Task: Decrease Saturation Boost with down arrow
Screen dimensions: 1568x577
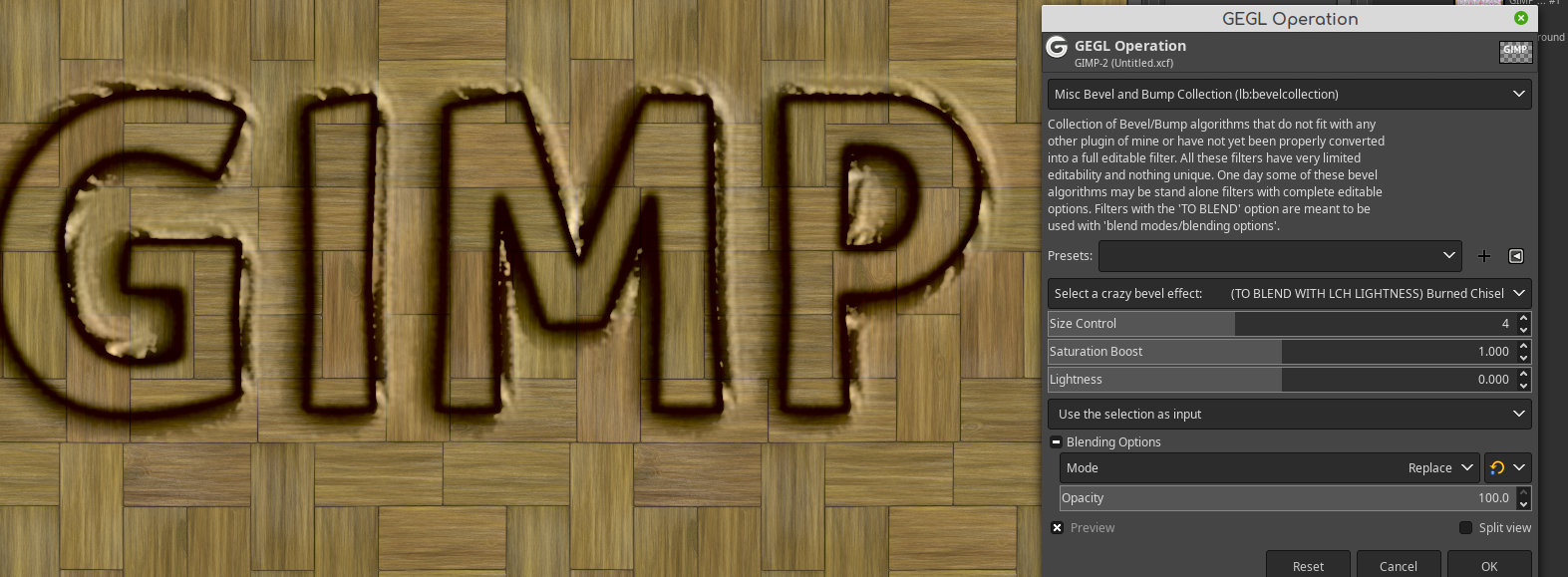Action: (x=1523, y=358)
